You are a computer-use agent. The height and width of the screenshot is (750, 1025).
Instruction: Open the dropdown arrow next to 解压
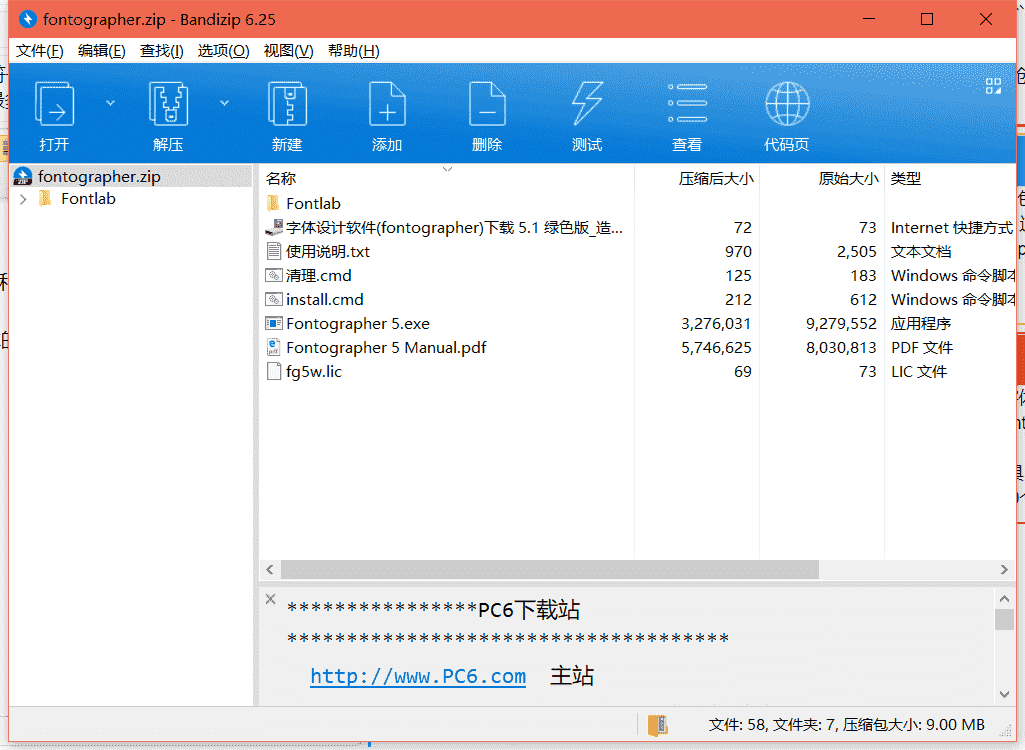[x=224, y=103]
